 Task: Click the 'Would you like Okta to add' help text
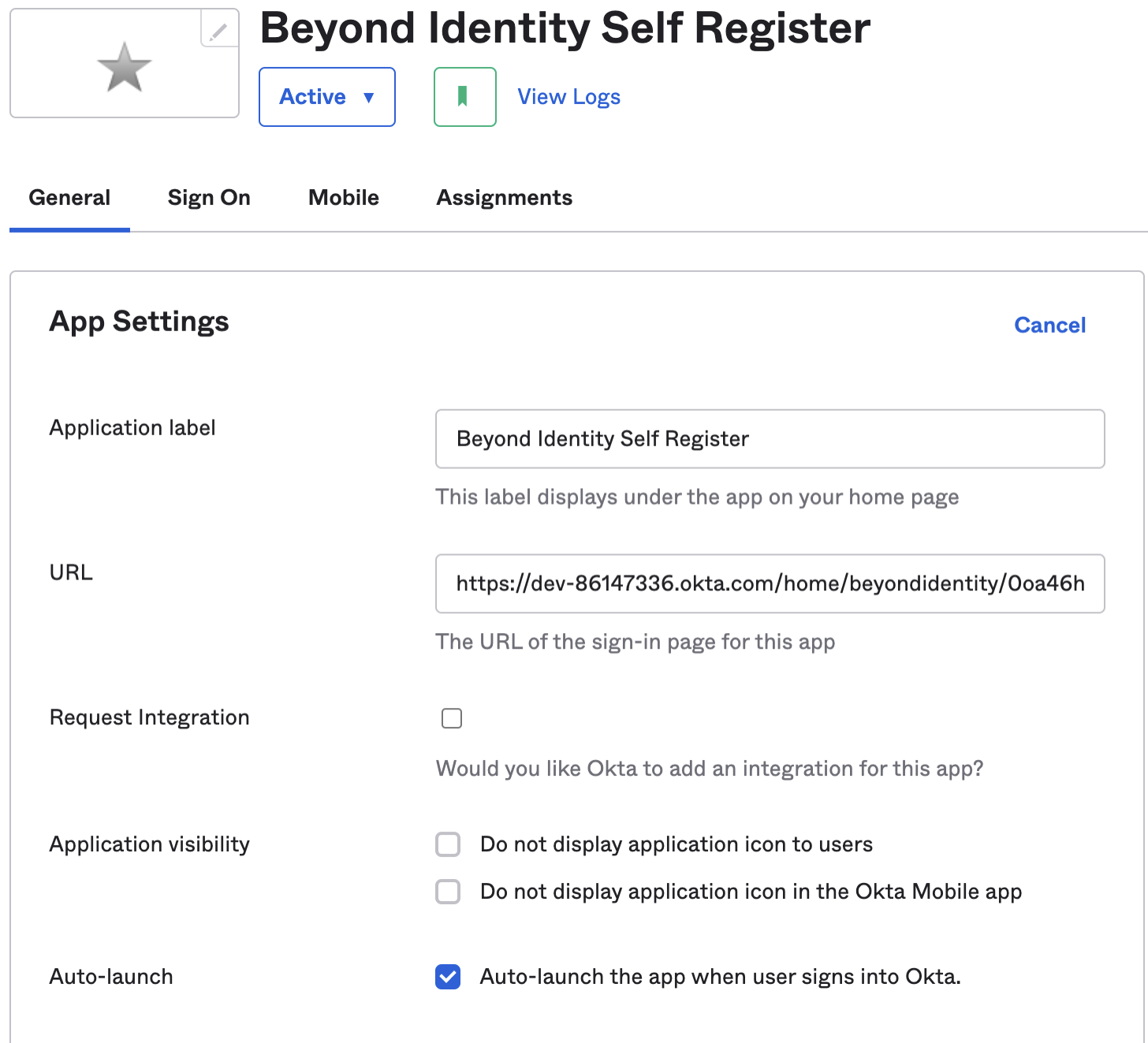click(x=710, y=769)
